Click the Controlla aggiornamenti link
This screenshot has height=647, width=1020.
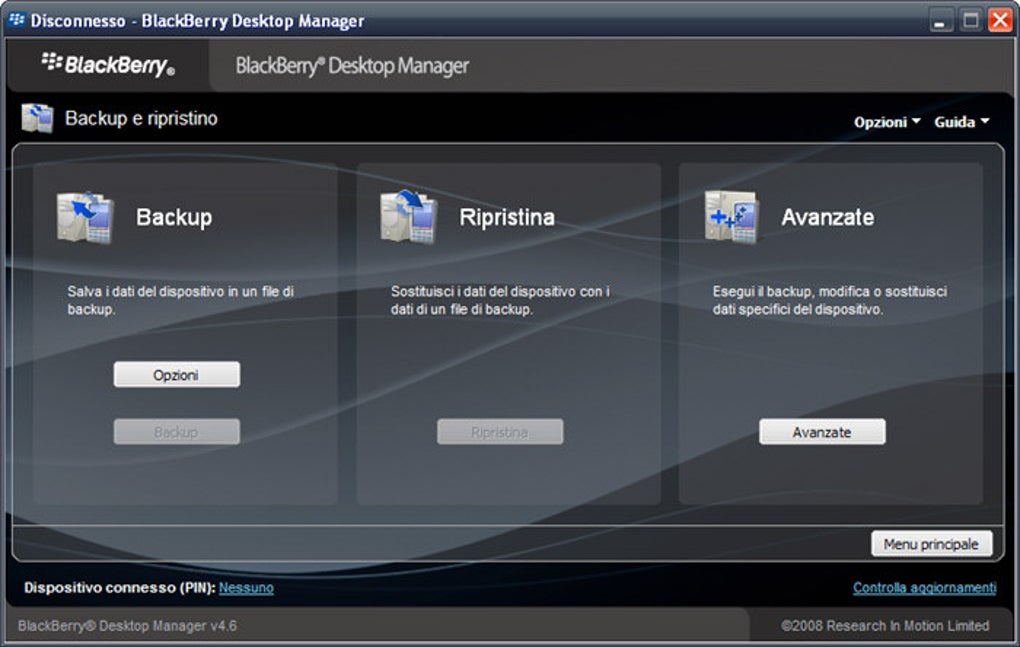point(924,588)
